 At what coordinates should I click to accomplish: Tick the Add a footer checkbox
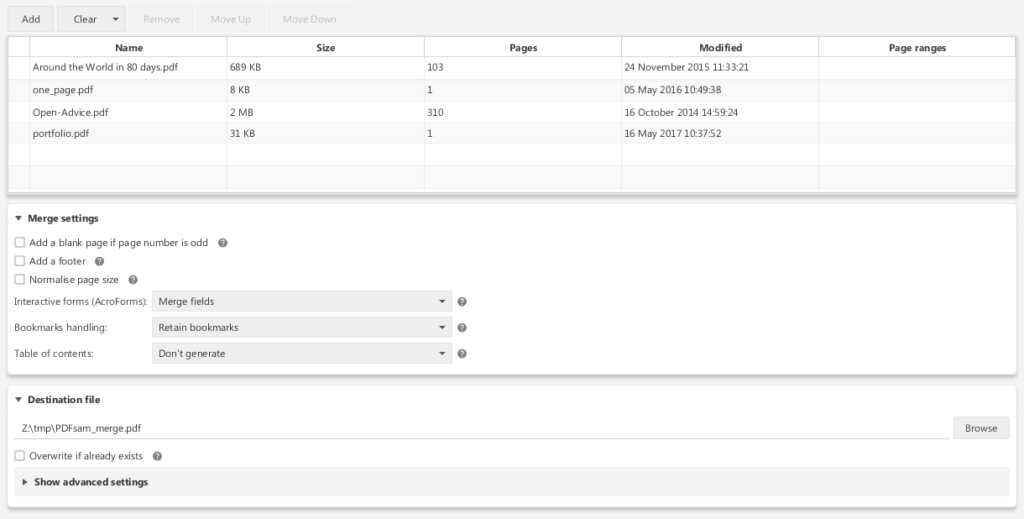(x=20, y=262)
